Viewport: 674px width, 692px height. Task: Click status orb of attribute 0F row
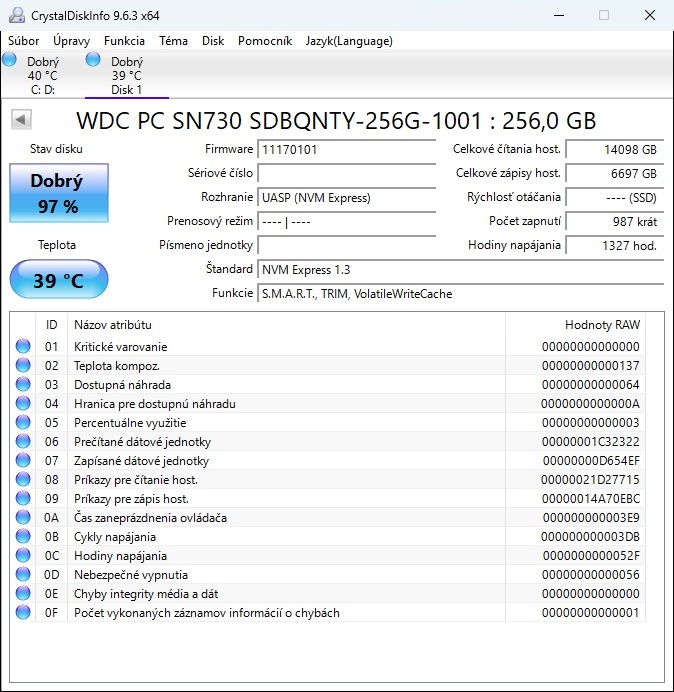pos(23,612)
